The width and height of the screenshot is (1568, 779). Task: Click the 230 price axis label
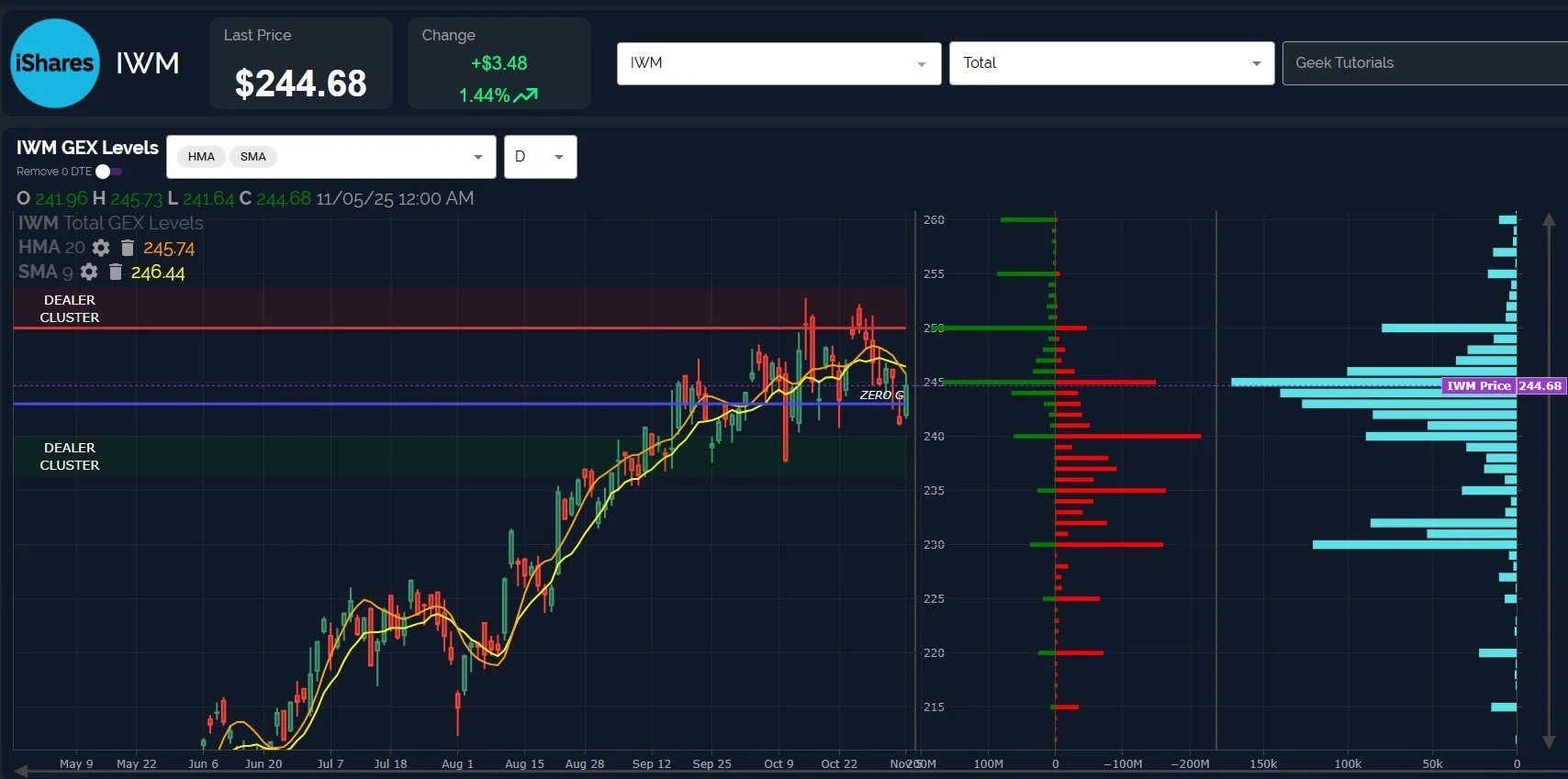point(934,544)
